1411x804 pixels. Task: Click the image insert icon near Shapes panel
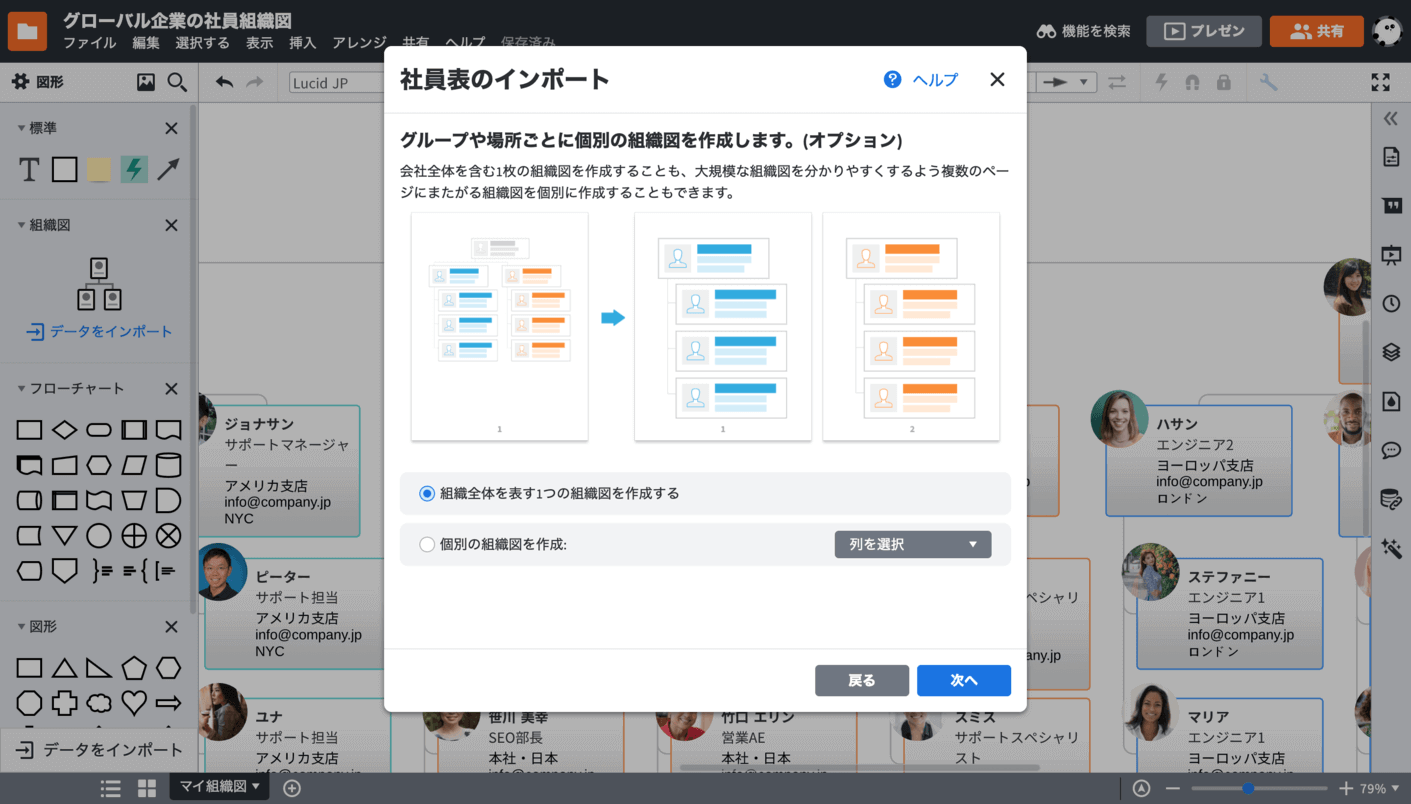146,82
